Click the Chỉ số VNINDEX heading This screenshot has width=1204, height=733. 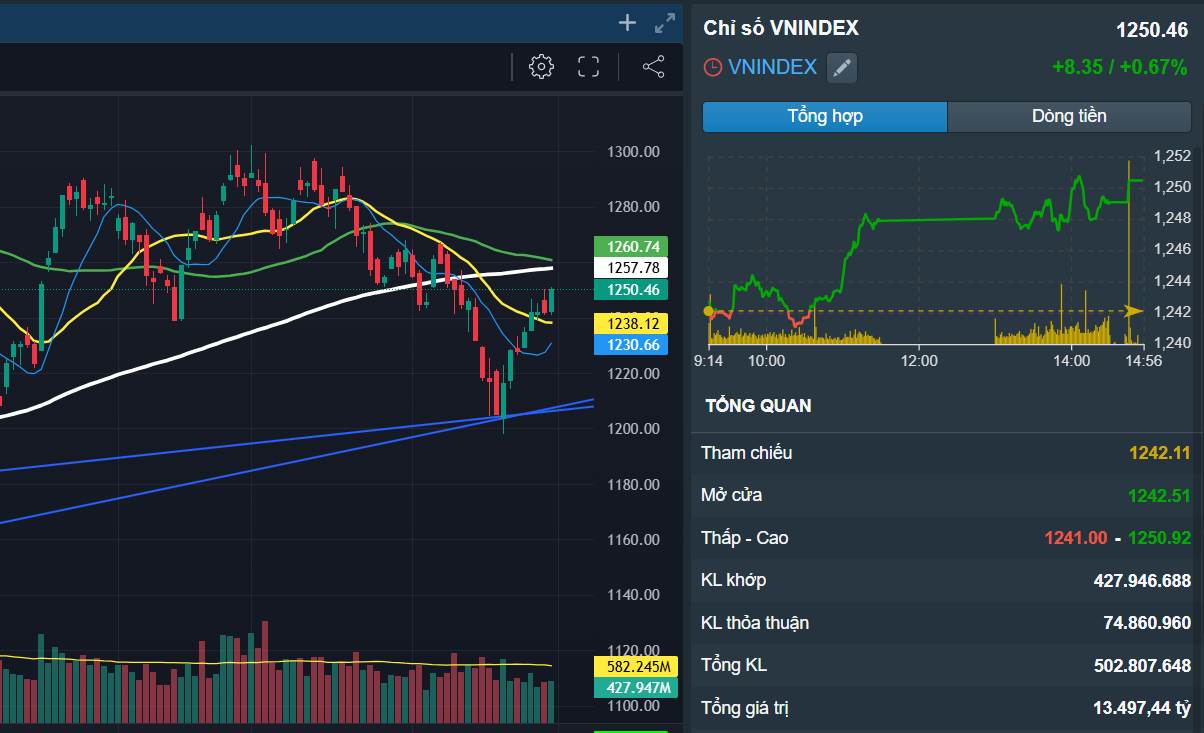(781, 28)
